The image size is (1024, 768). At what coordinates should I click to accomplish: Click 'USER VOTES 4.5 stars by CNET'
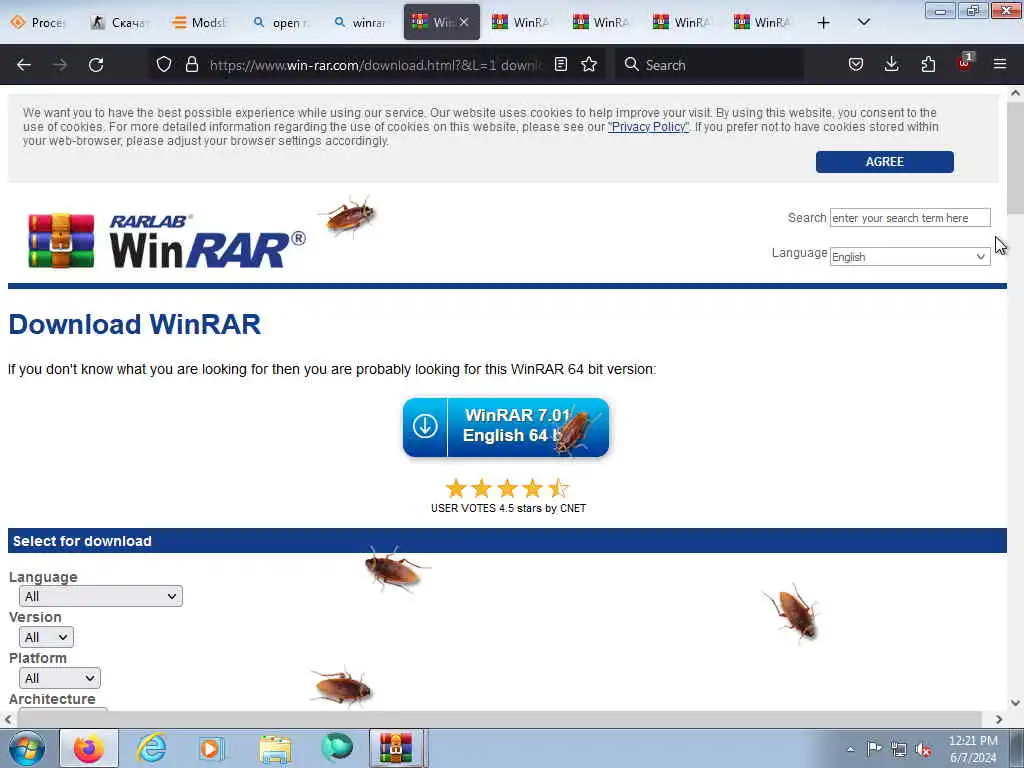click(x=508, y=508)
